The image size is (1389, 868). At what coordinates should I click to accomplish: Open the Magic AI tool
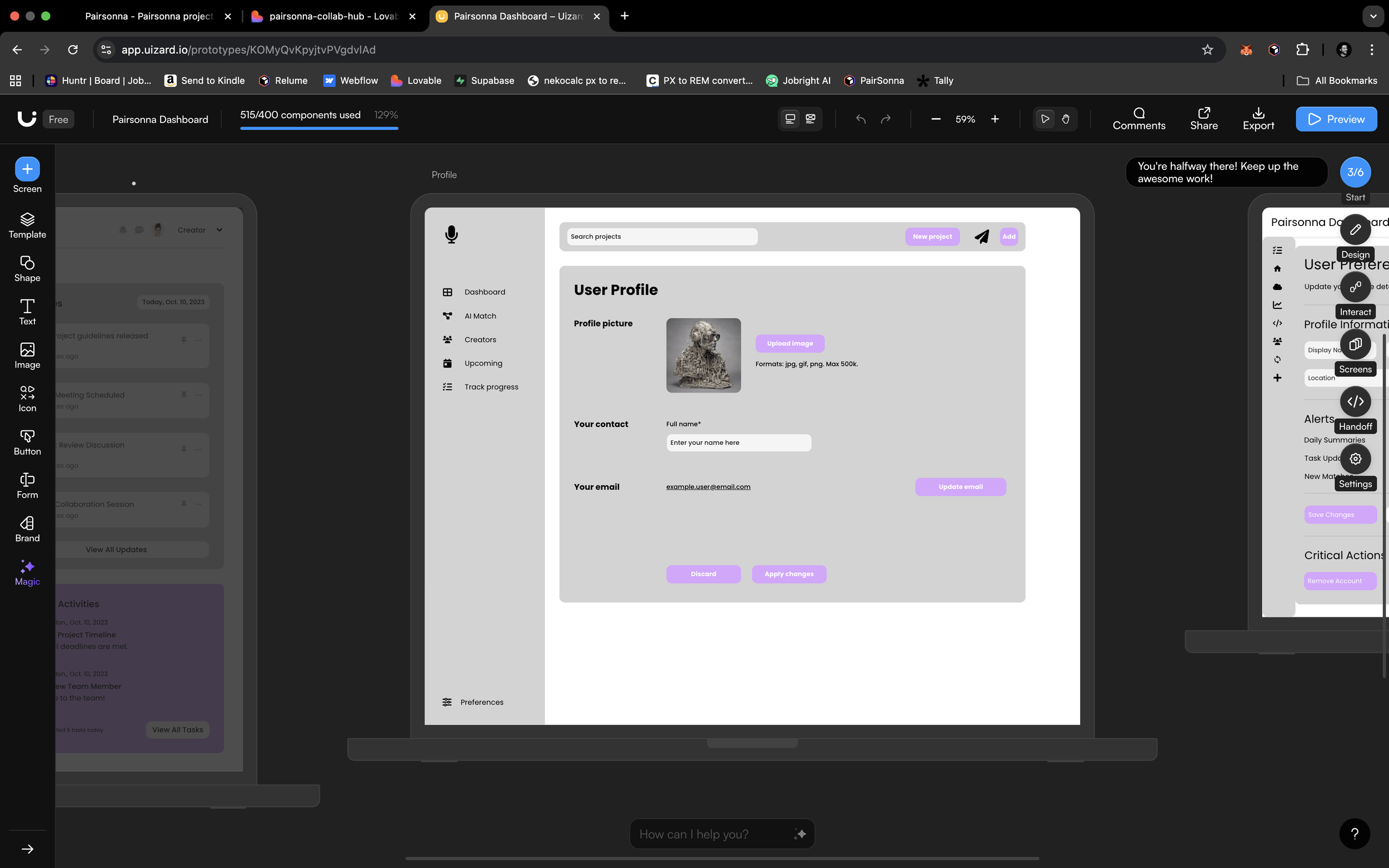[x=27, y=573]
